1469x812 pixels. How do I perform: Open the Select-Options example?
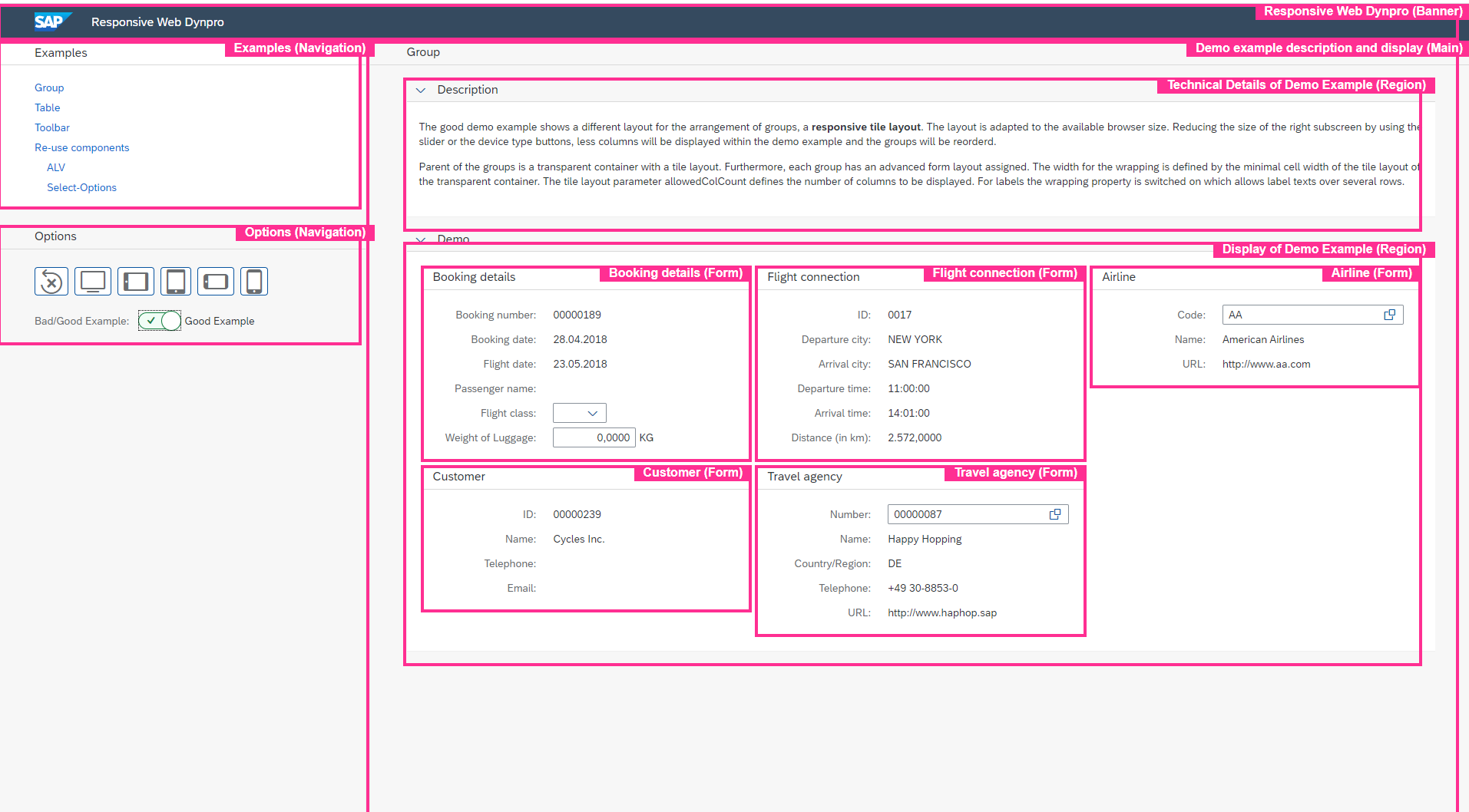tap(81, 187)
